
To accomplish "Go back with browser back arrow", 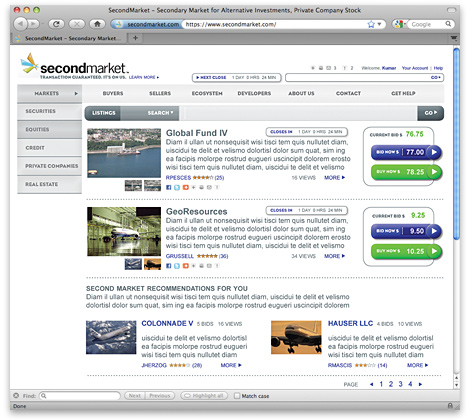I will pos(20,24).
